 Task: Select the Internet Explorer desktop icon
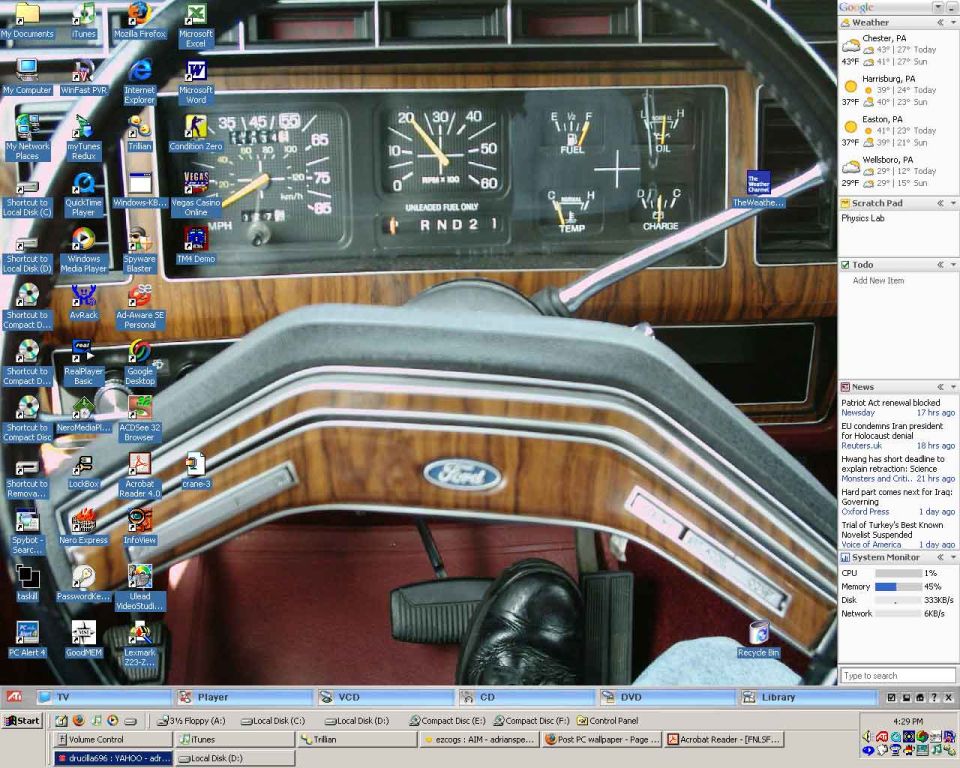click(140, 82)
